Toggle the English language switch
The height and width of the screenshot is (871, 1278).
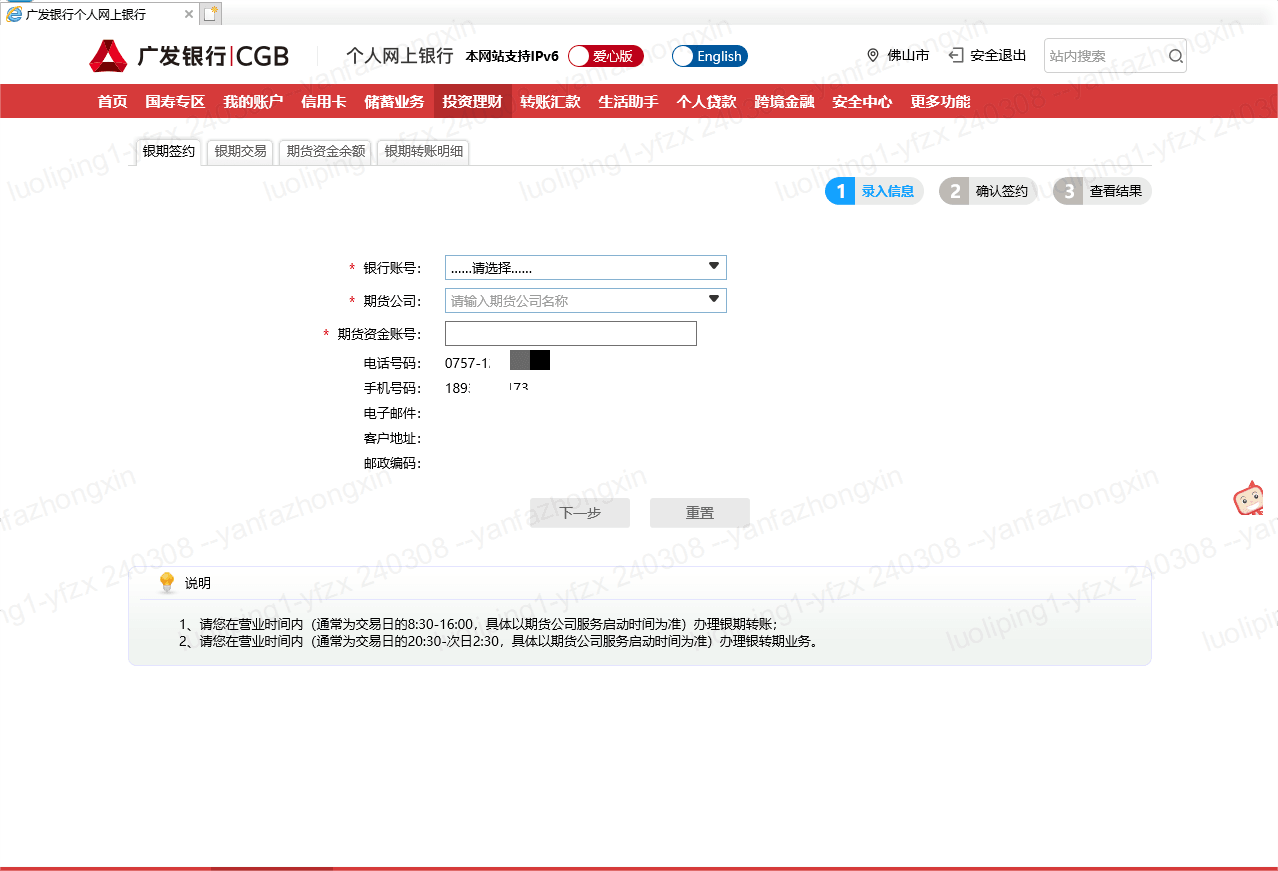tap(709, 56)
